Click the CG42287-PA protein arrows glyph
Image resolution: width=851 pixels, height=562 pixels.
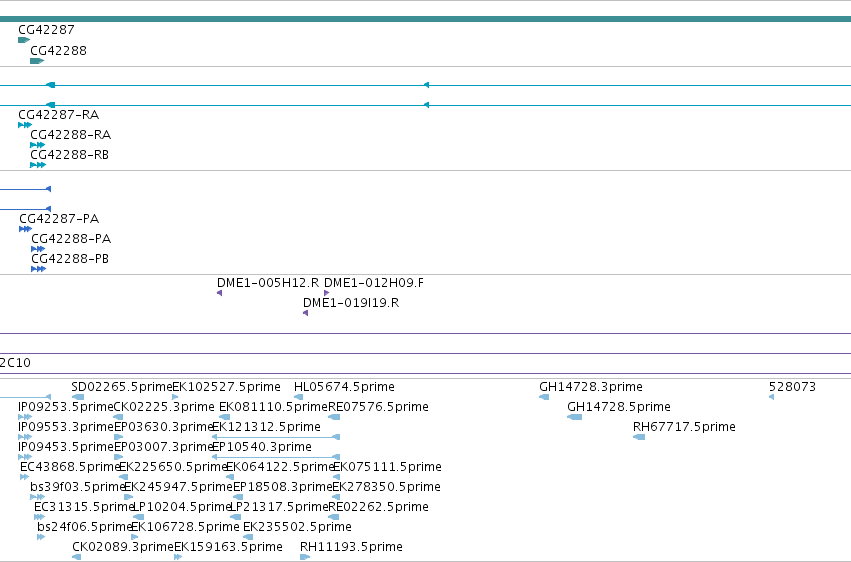(26, 229)
